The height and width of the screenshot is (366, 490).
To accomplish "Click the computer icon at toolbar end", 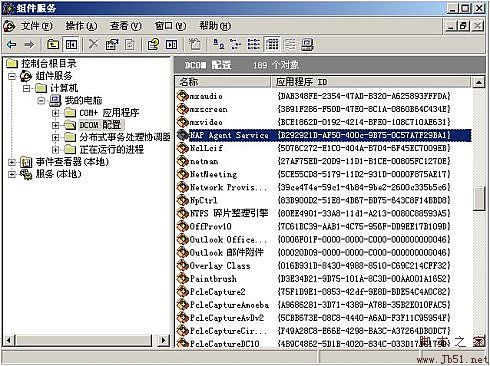I will pyautogui.click(x=307, y=44).
